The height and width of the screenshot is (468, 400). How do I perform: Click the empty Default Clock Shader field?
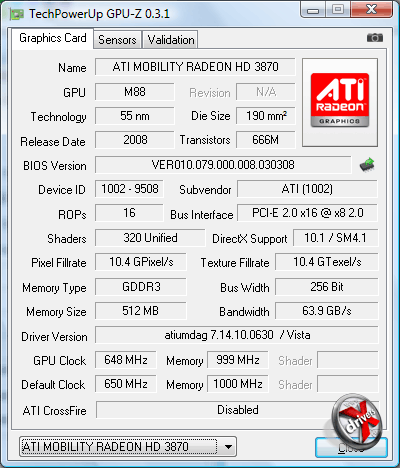pos(348,384)
